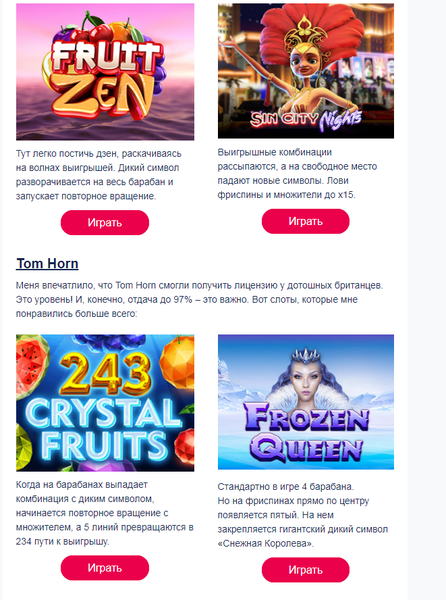This screenshot has width=446, height=600.
Task: Click the purple Frozen Queen title lettering
Action: (306, 434)
